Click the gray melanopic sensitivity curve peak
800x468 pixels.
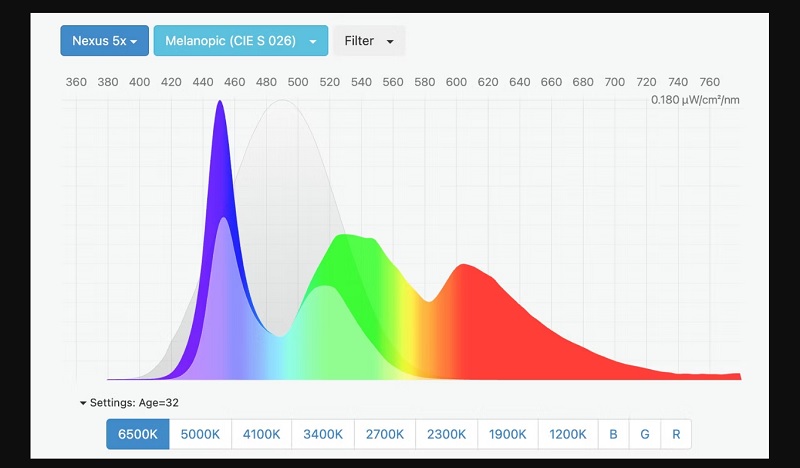(284, 105)
